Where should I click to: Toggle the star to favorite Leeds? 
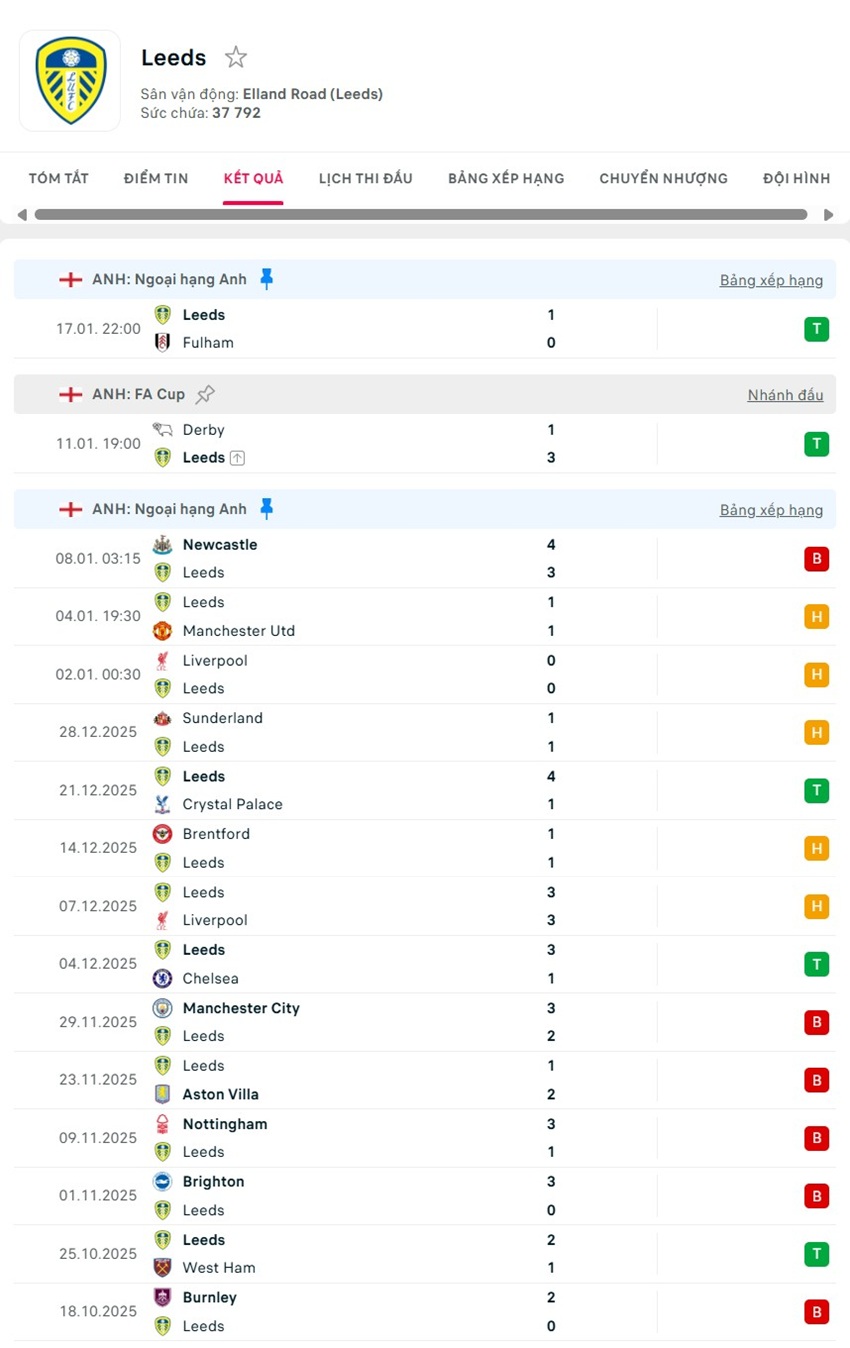click(x=235, y=57)
